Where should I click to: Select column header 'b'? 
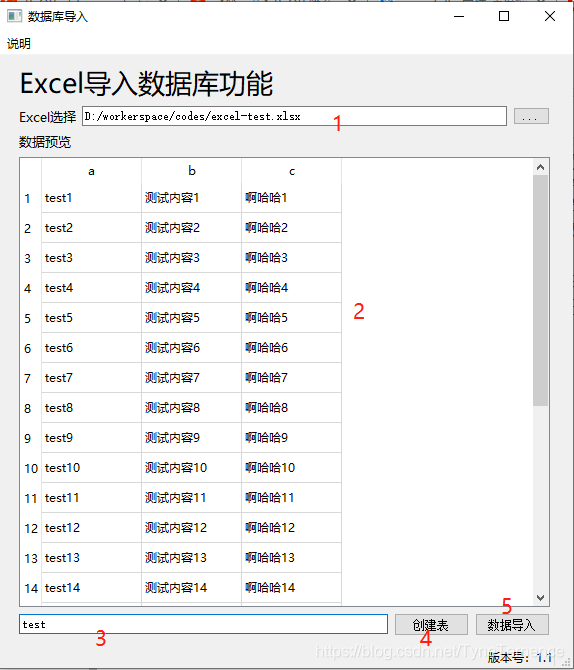click(x=191, y=171)
